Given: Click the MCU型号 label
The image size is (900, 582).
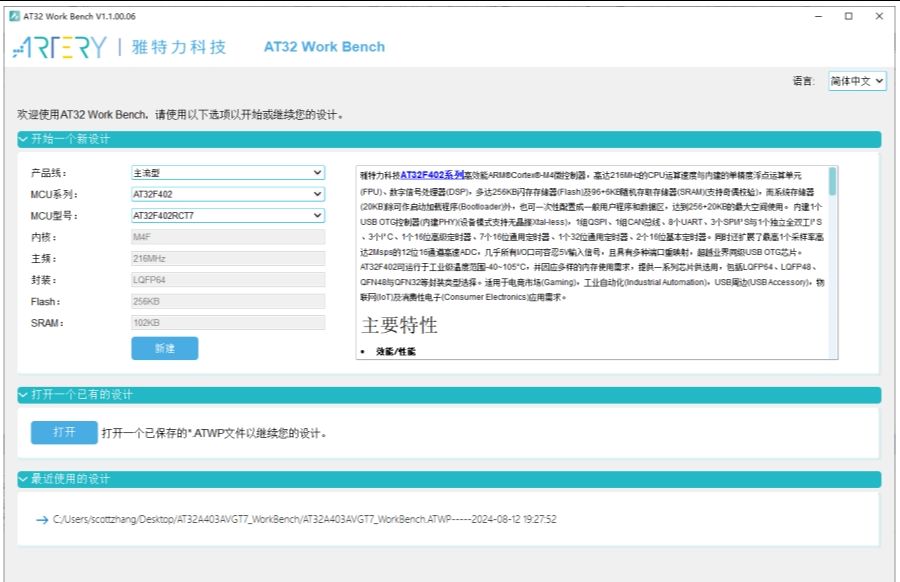Looking at the screenshot, I should [x=54, y=216].
